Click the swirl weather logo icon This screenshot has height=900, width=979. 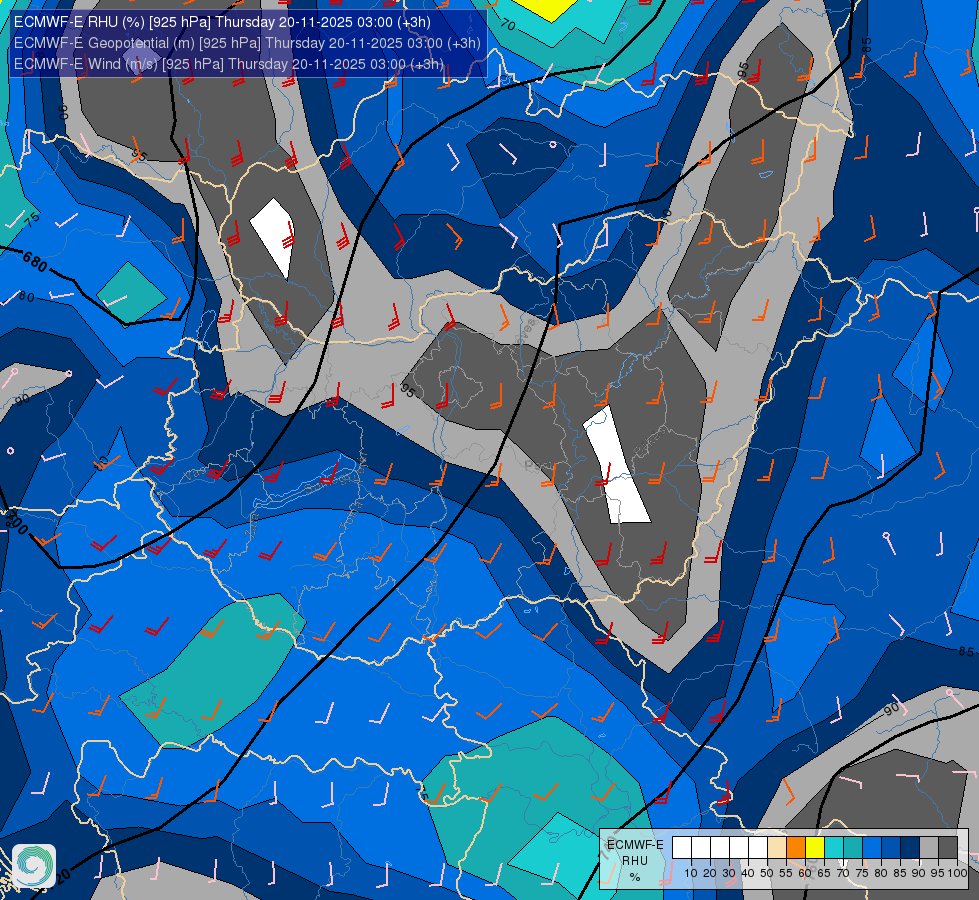tap(34, 866)
